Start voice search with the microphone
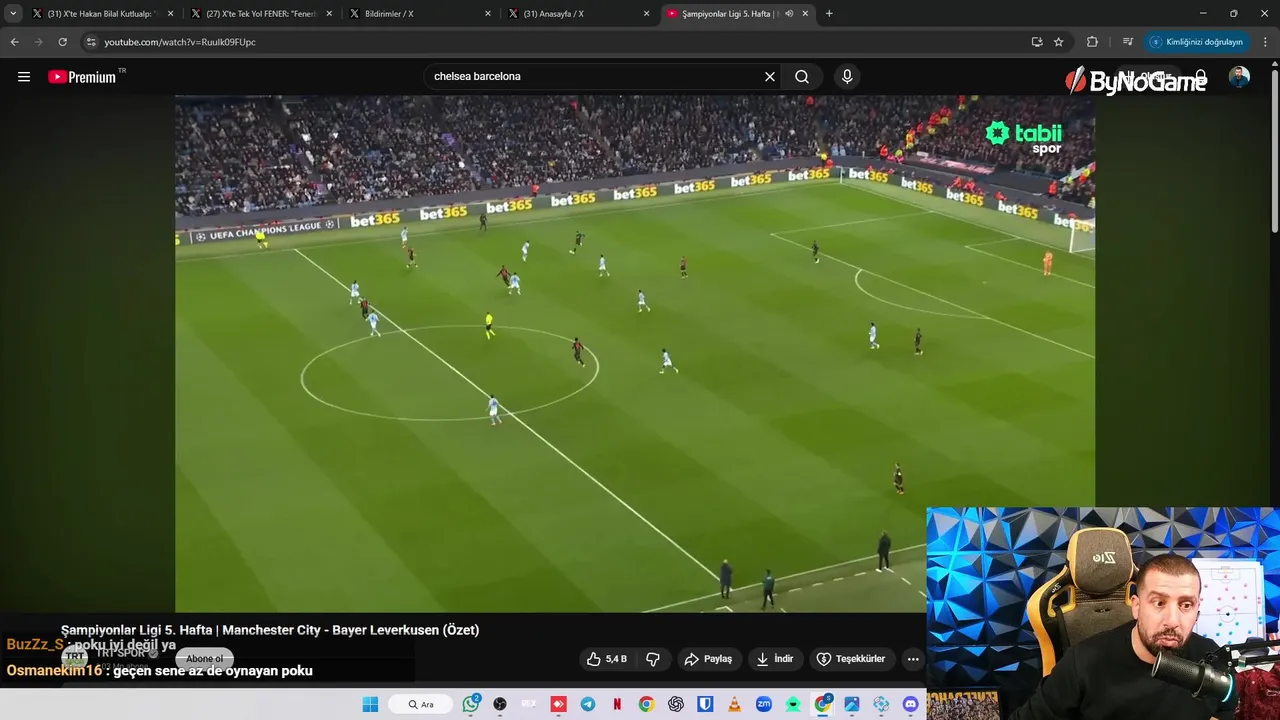1280x720 pixels. (x=847, y=76)
